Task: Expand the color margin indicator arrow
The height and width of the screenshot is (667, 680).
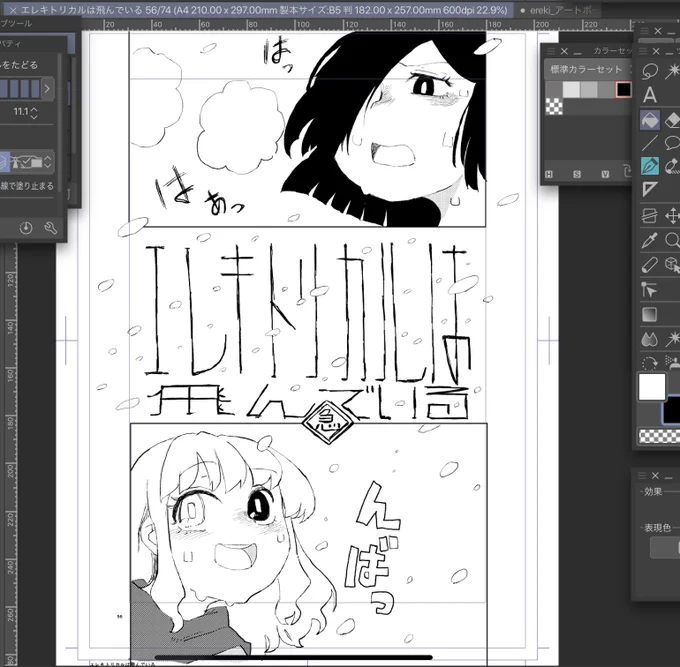Action: tap(47, 88)
